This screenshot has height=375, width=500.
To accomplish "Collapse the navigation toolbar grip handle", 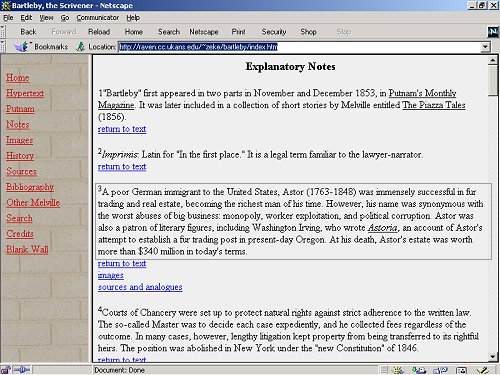I will [x=3, y=32].
